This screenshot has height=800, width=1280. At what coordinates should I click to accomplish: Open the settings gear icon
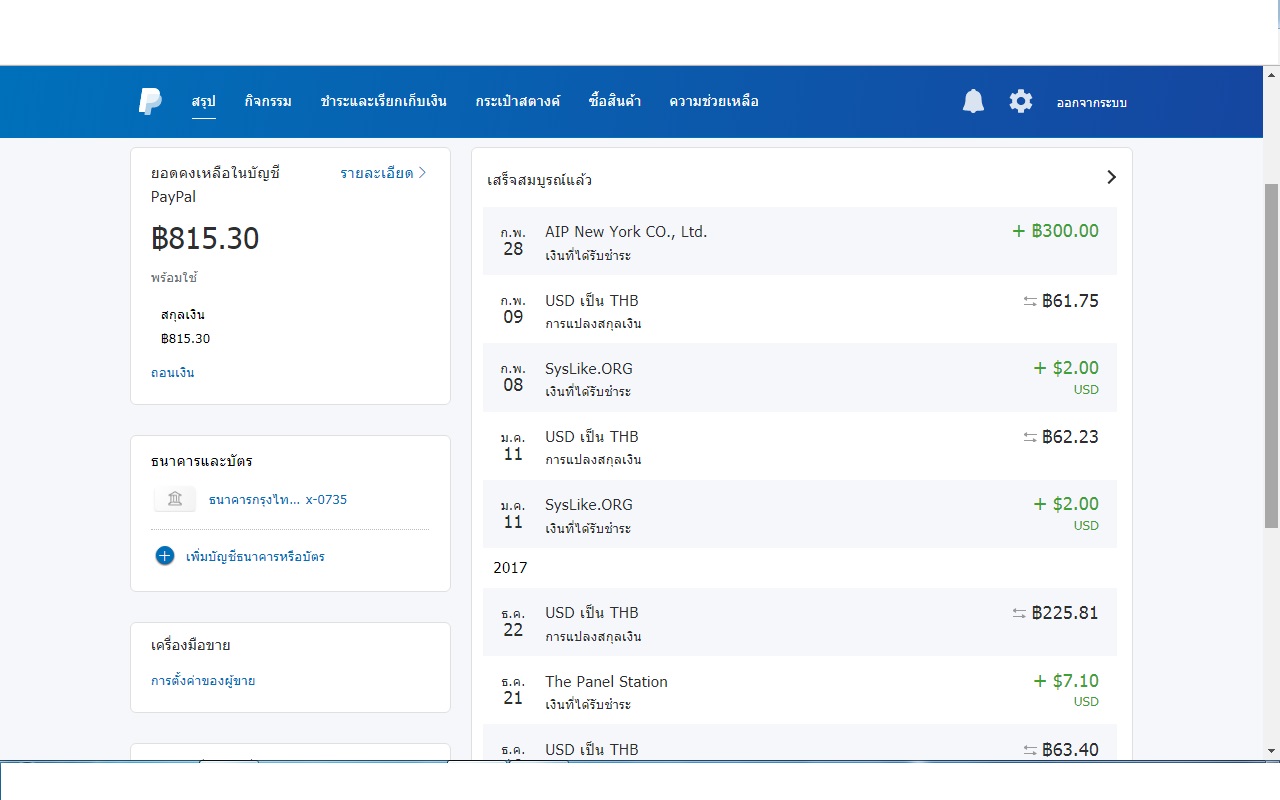[x=1020, y=101]
